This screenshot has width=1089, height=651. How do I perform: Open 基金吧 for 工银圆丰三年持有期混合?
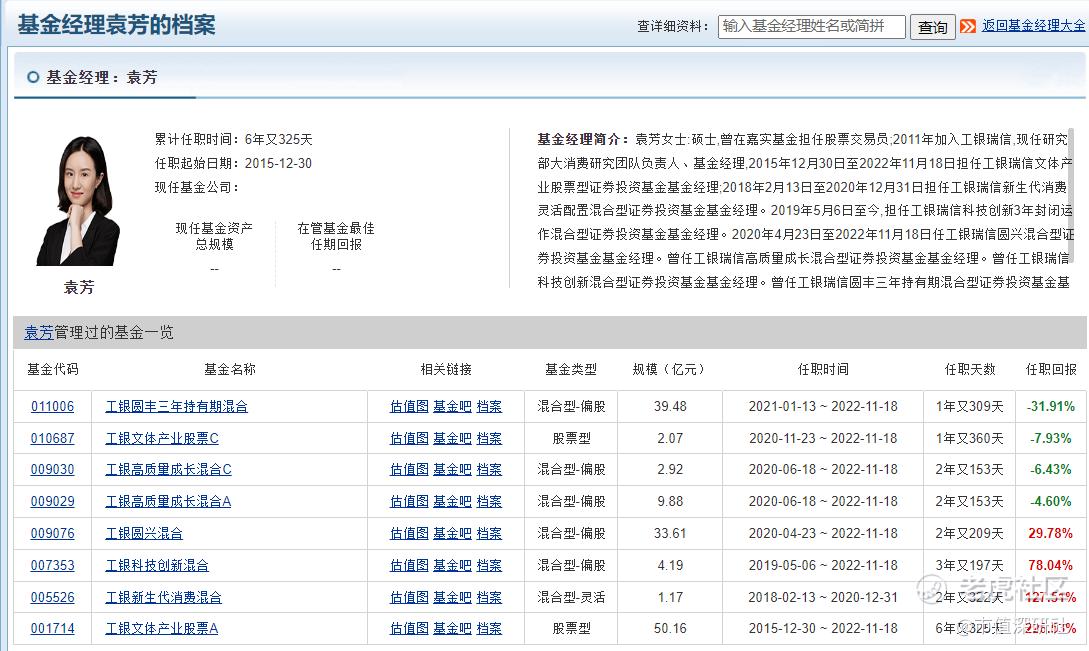point(452,406)
